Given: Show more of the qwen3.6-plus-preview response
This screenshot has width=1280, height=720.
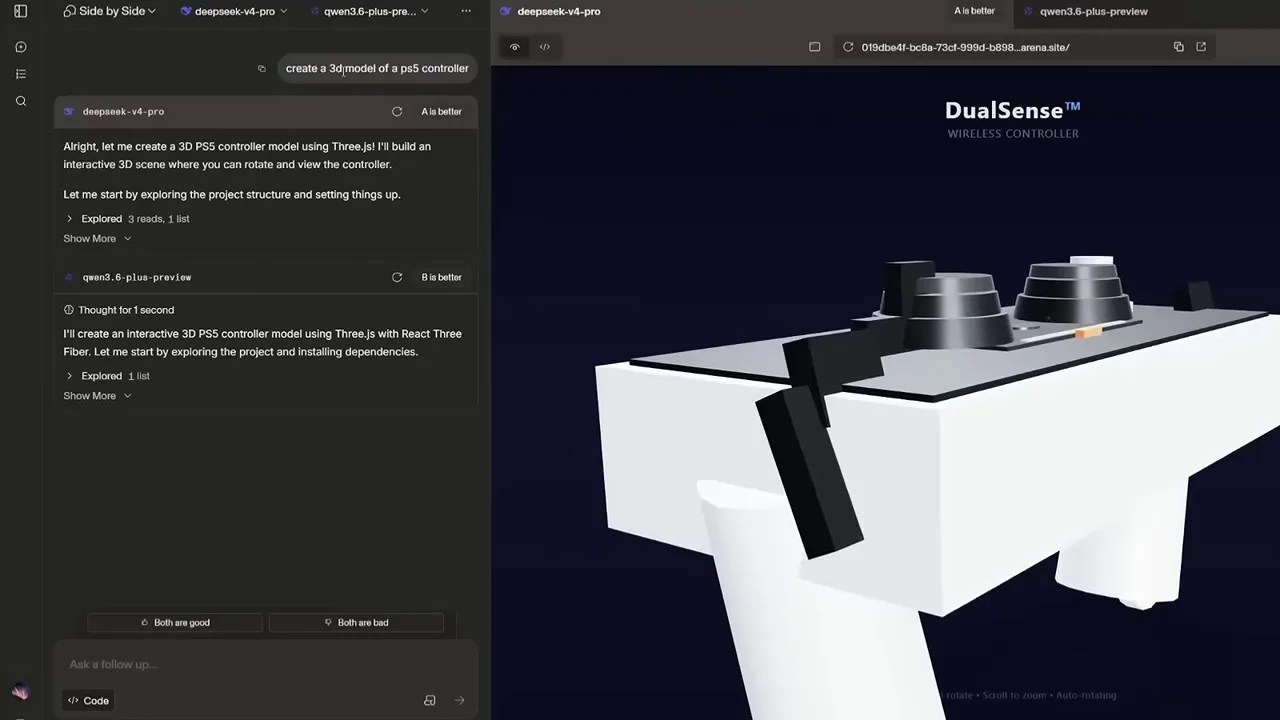Looking at the screenshot, I should [x=97, y=396].
